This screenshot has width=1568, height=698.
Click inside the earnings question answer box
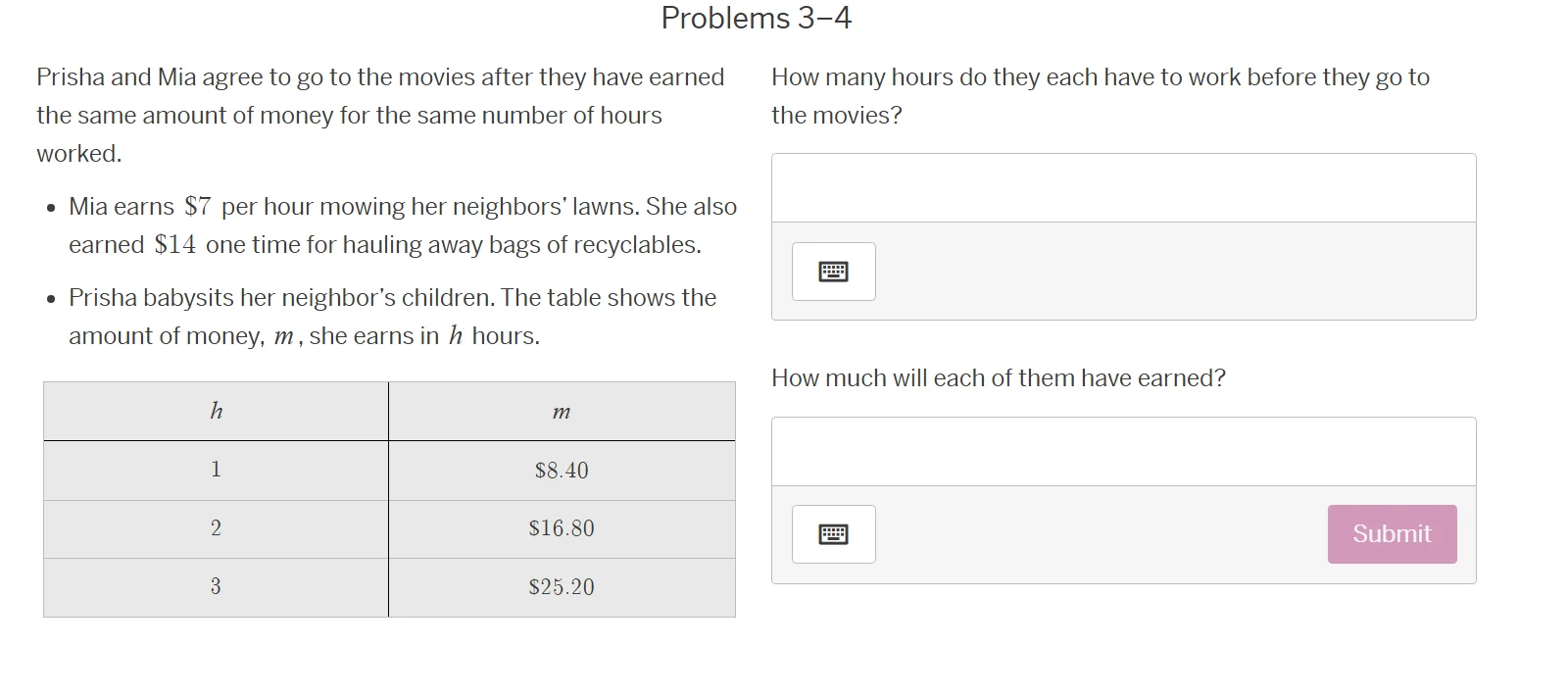coord(1123,450)
